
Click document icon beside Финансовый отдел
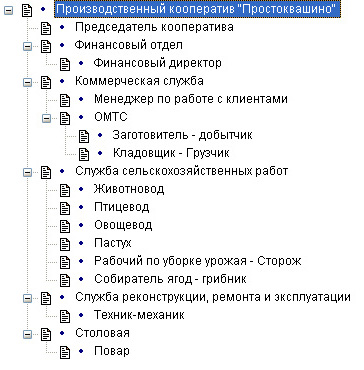(x=46, y=46)
